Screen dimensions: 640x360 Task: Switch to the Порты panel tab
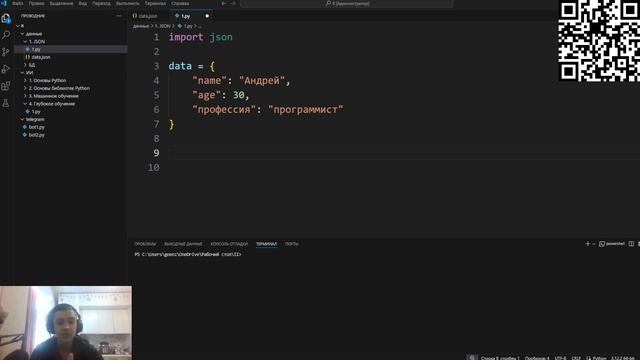point(291,244)
